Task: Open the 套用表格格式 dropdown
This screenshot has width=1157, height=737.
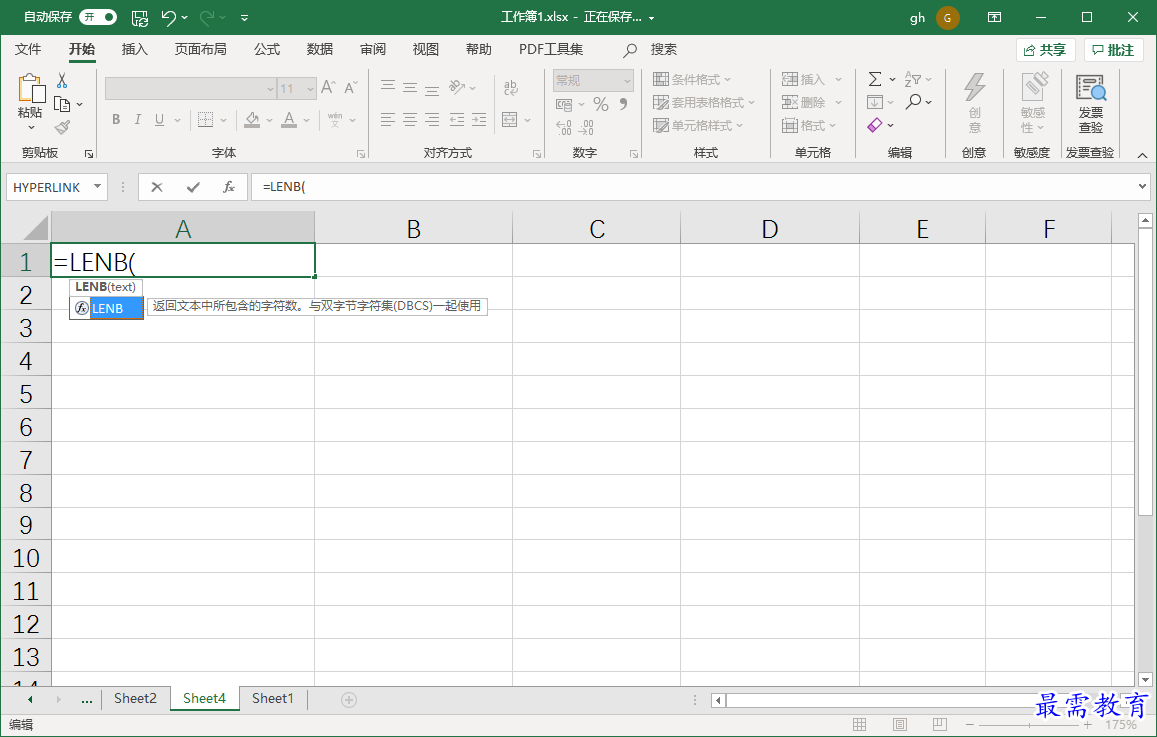Action: (x=705, y=103)
